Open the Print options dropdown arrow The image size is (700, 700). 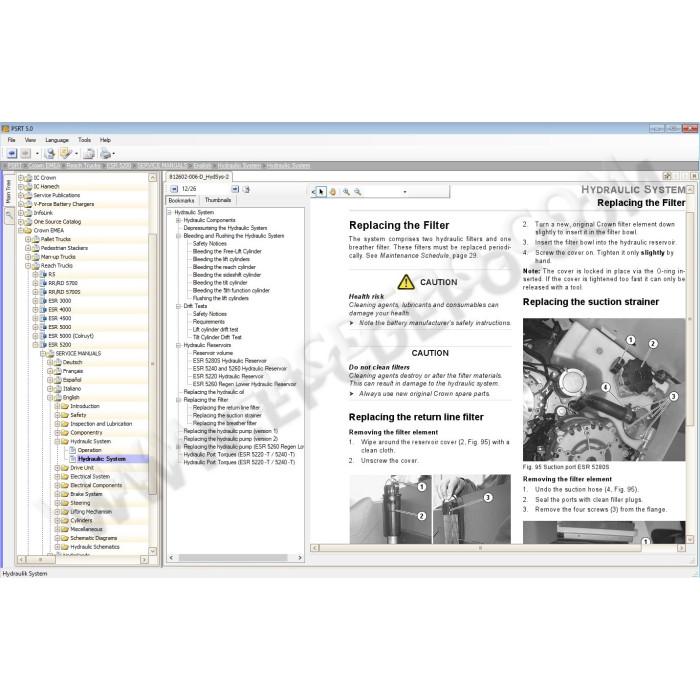click(x=114, y=154)
